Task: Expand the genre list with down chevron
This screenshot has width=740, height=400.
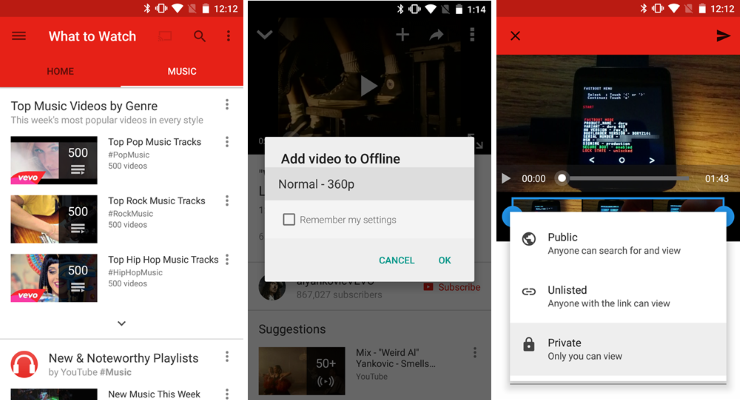Action: coord(122,323)
